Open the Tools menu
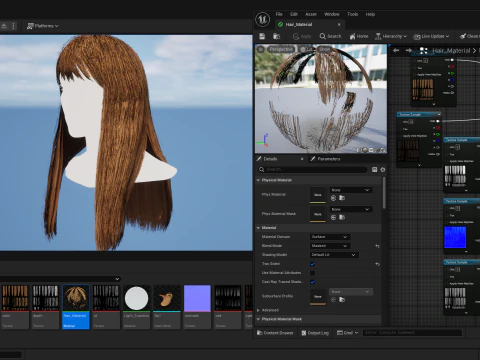The image size is (480, 360). click(x=352, y=14)
